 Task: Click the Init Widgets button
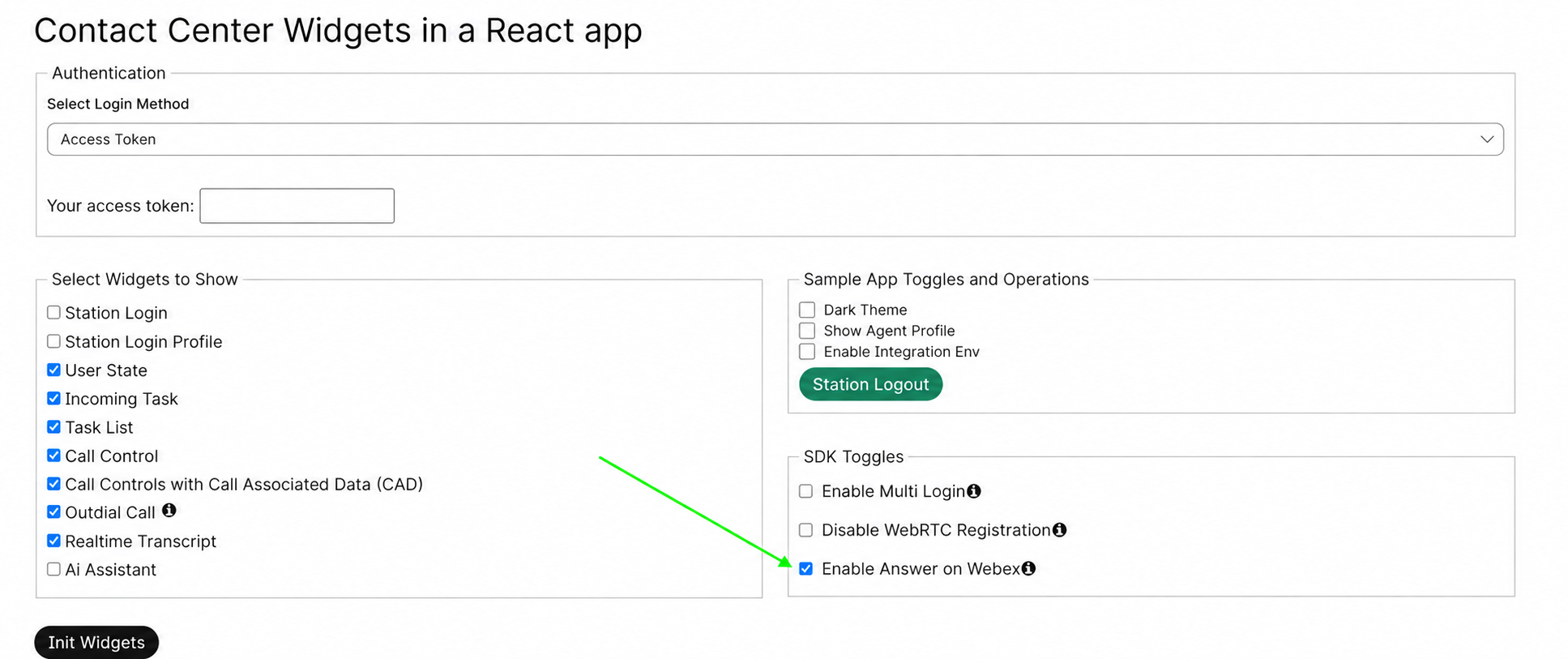click(x=96, y=642)
